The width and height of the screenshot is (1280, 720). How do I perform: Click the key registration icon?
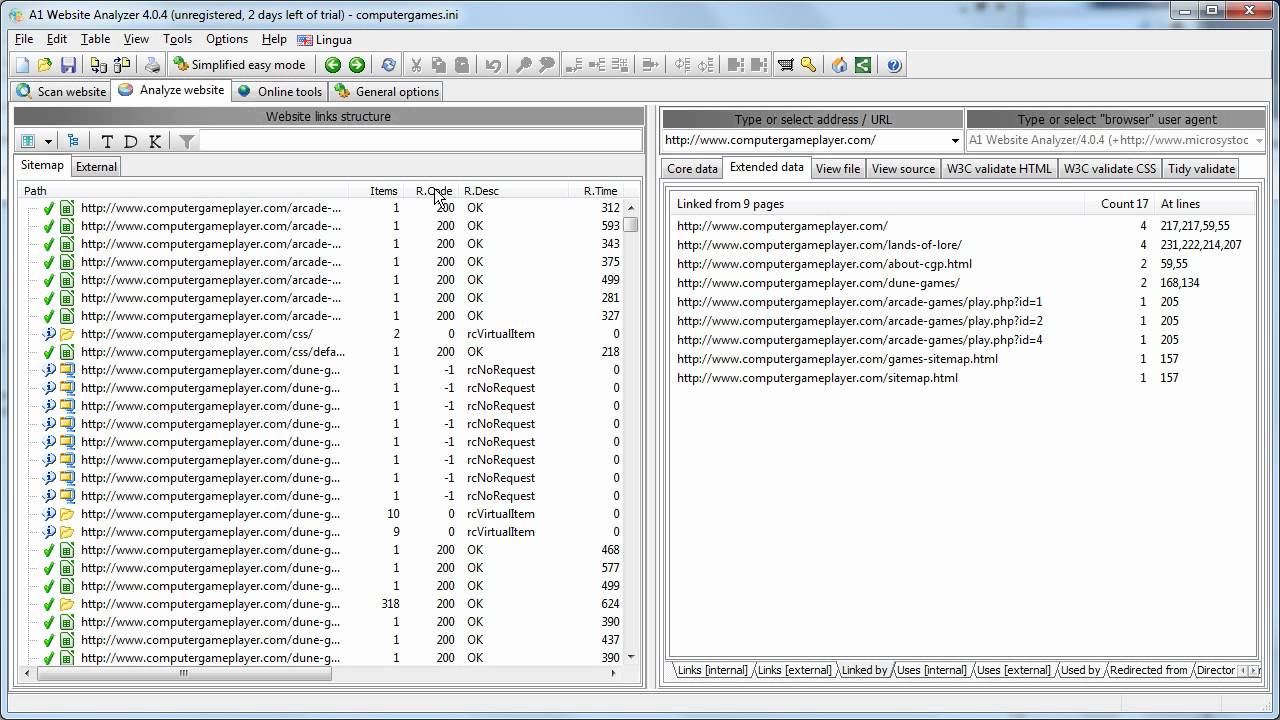pyautogui.click(x=809, y=65)
